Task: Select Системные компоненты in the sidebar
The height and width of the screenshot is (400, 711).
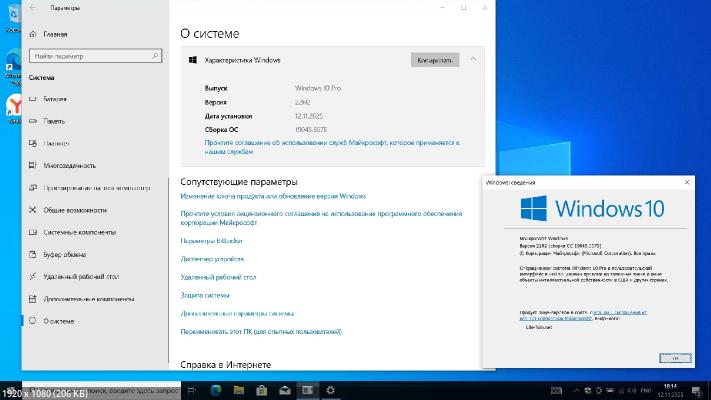Action: pyautogui.click(x=80, y=232)
